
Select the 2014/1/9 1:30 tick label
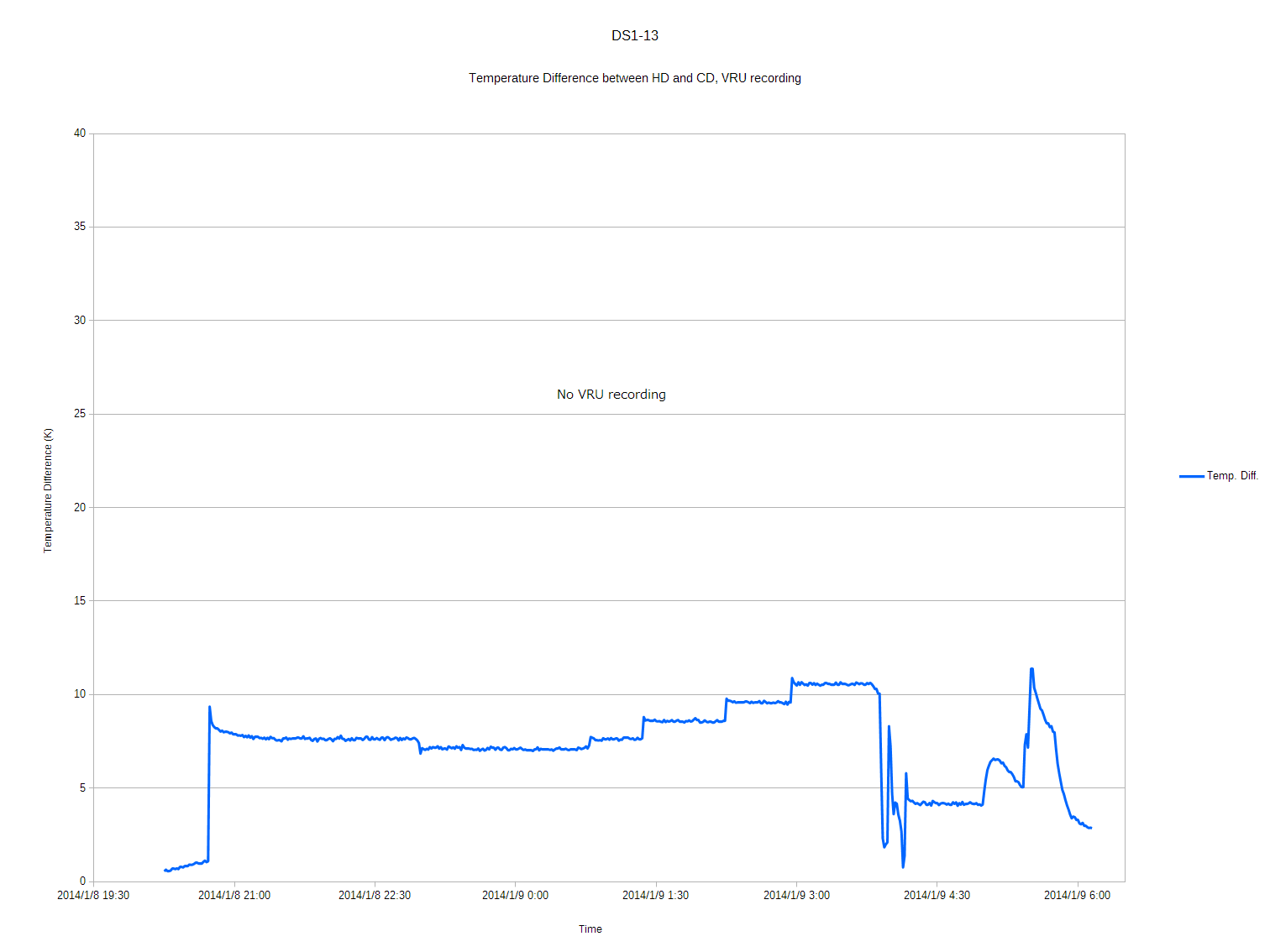point(655,896)
